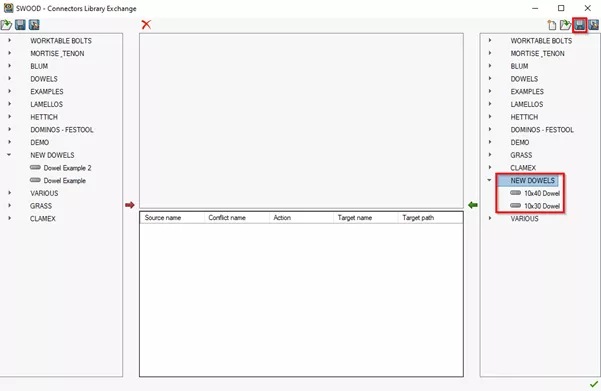Click the SWOOD app icon in title bar
This screenshot has height=391, width=601.
(x=8, y=8)
